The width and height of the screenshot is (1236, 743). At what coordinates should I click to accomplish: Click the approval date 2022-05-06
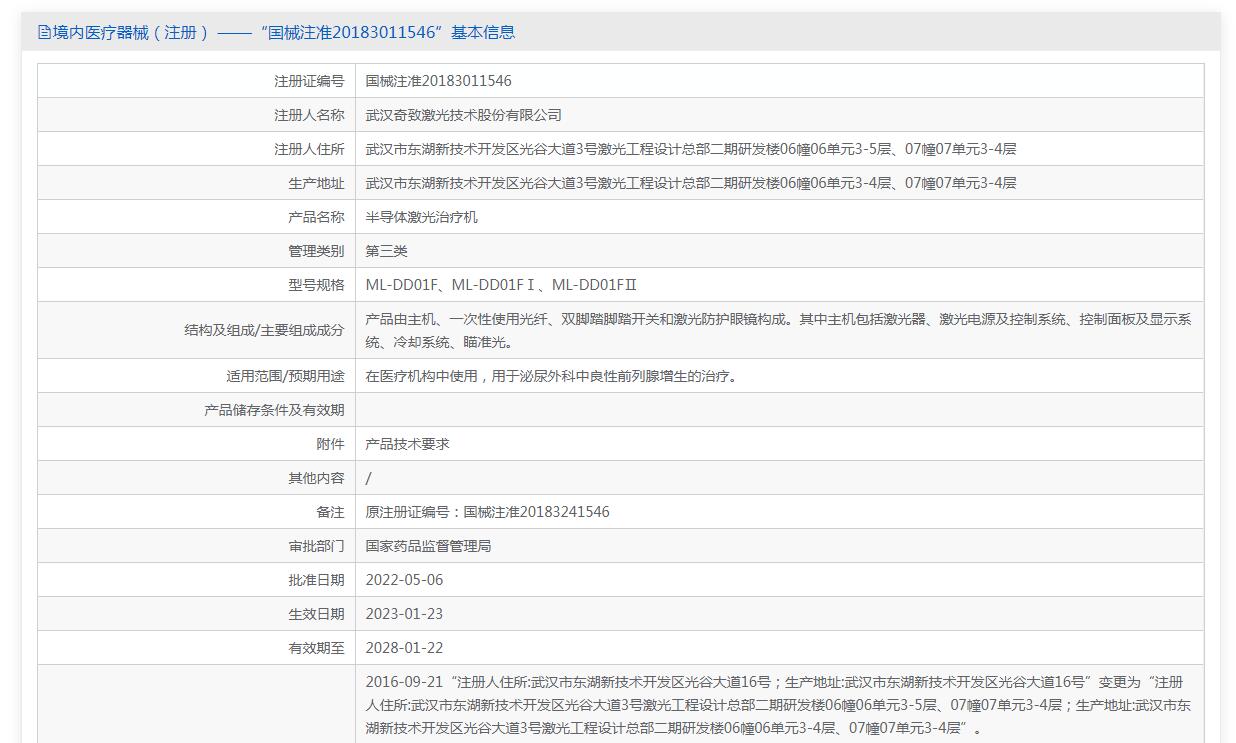pos(404,580)
